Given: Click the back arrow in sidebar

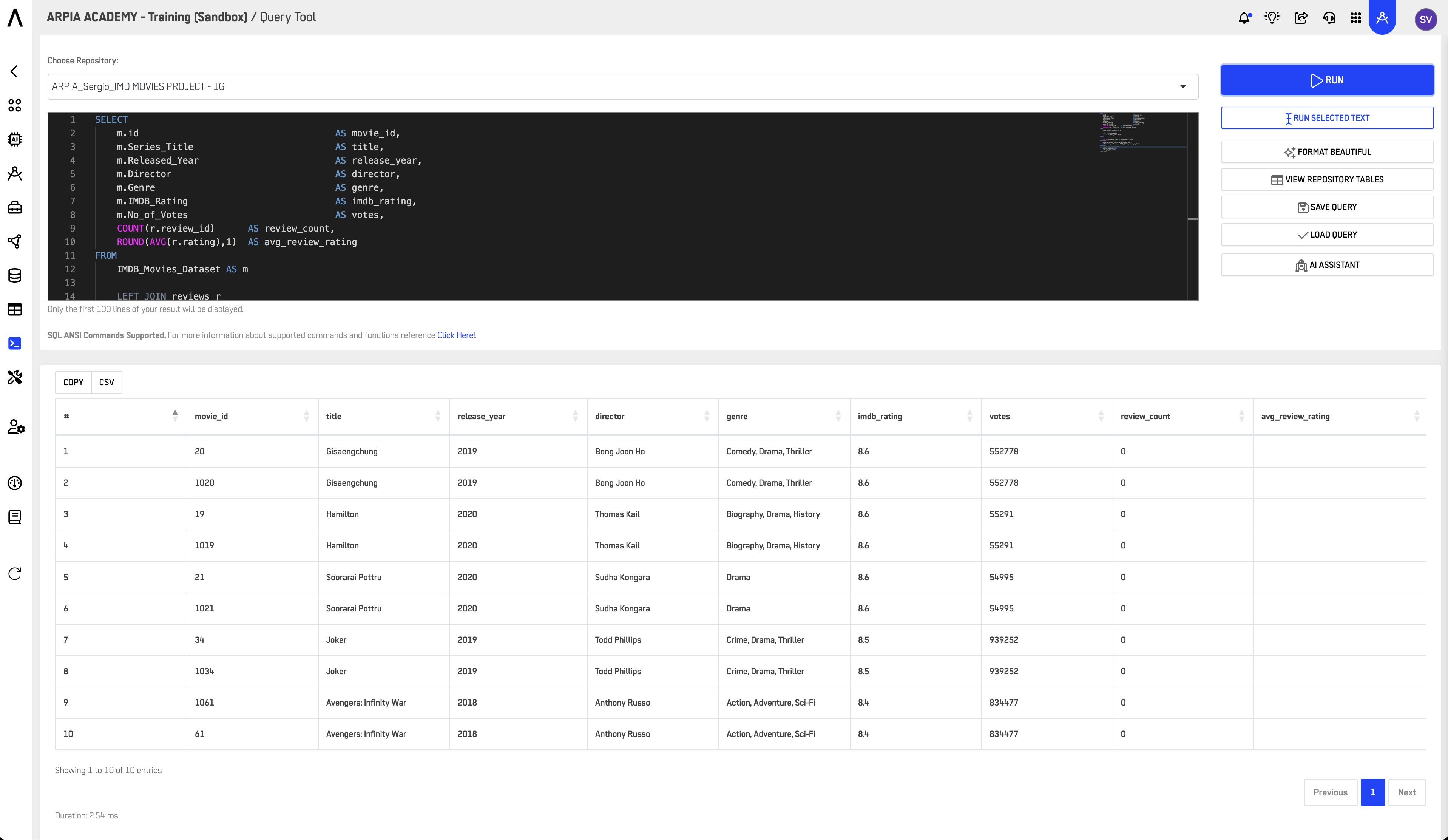Looking at the screenshot, I should pos(14,71).
